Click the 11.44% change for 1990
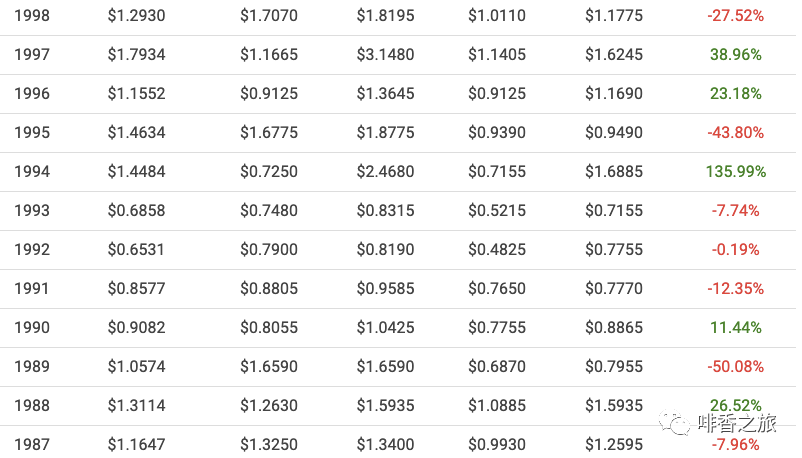 coord(736,328)
